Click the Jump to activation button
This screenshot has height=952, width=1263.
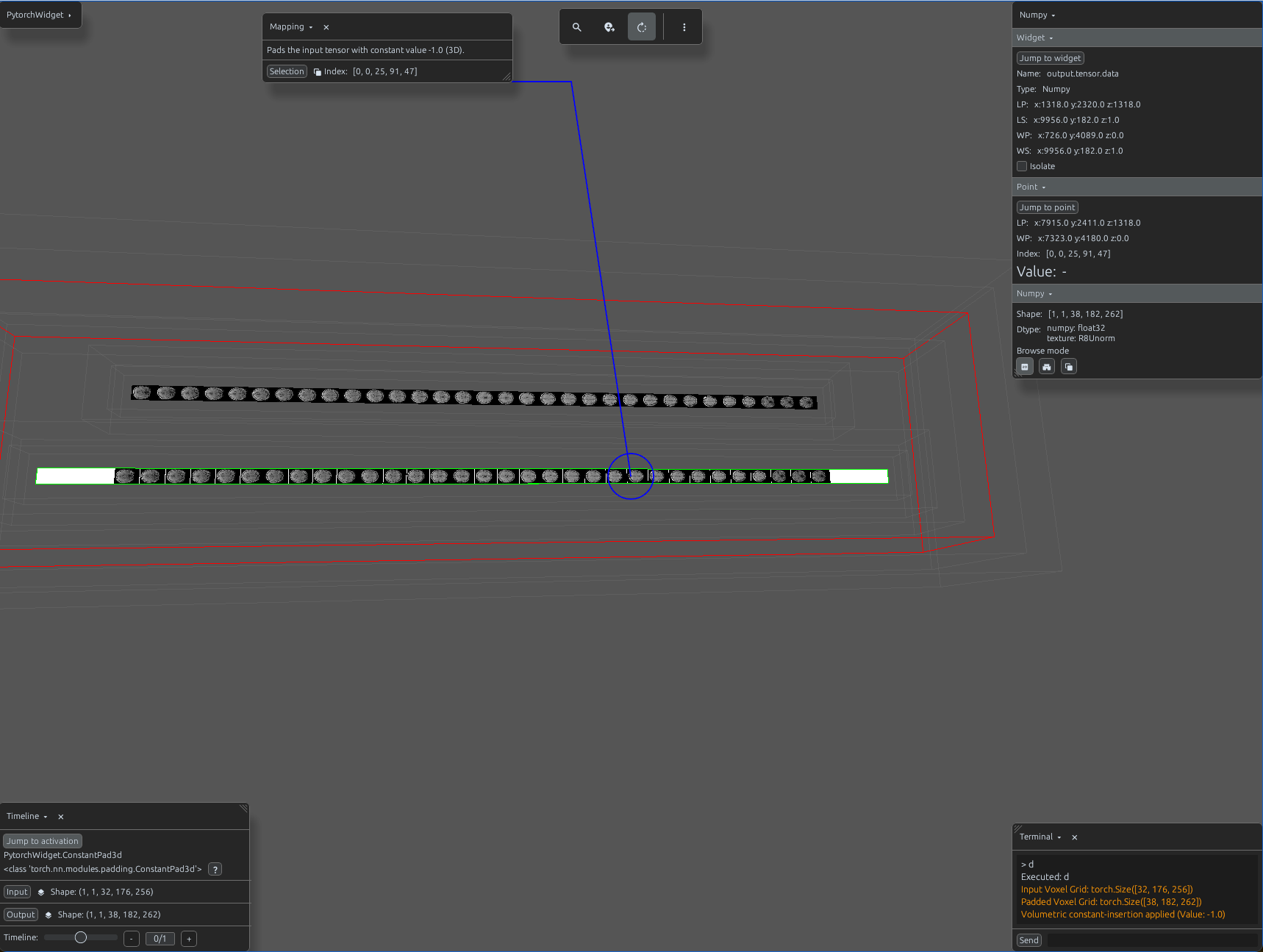43,841
